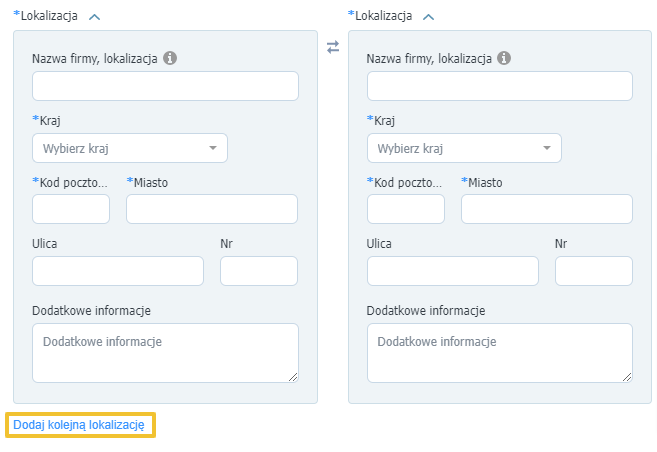Click right Miasto input field
Viewport: 657px width, 452px height.
pyautogui.click(x=547, y=209)
